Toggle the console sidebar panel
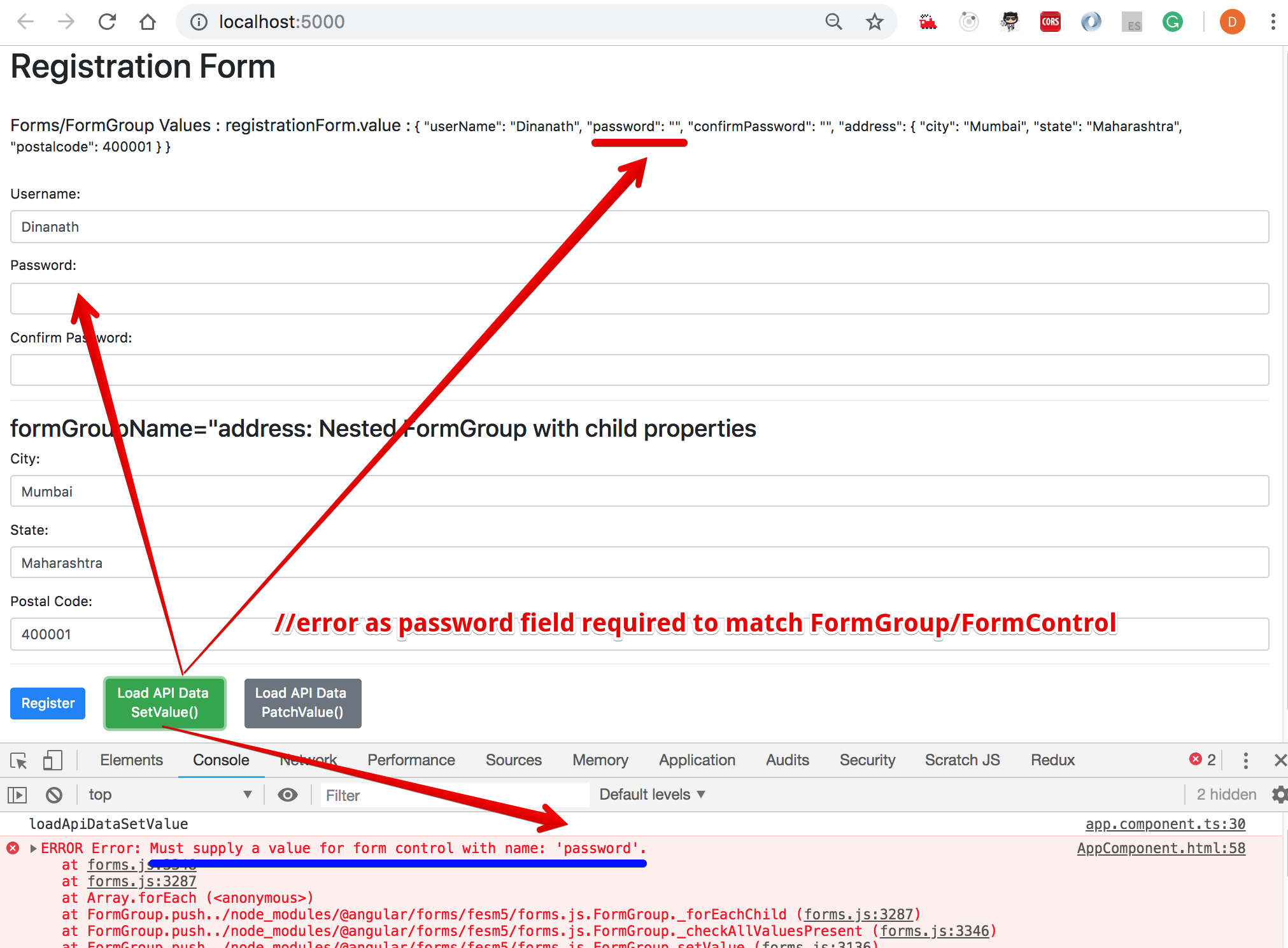 point(17,795)
